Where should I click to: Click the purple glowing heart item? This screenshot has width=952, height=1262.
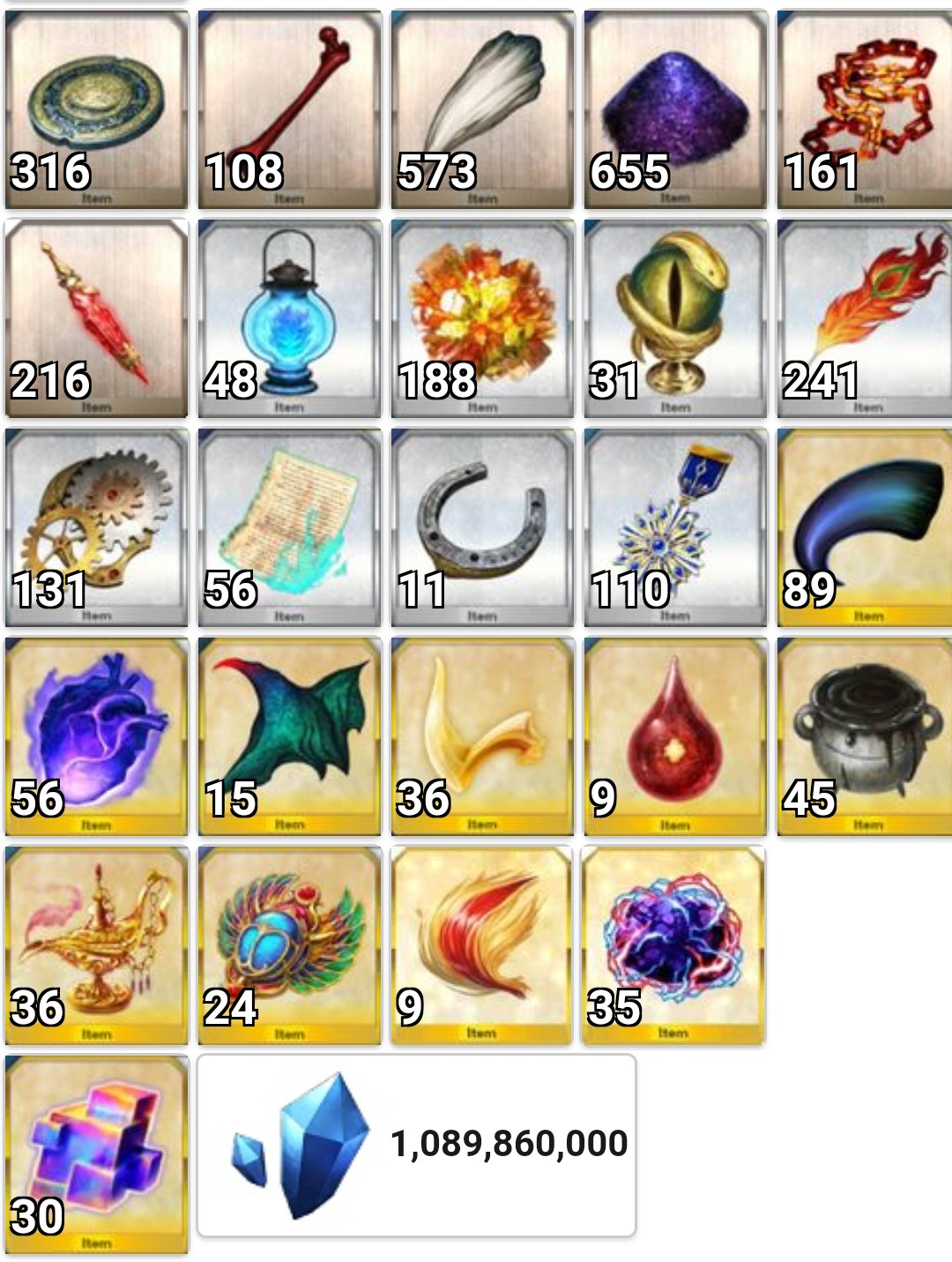click(x=96, y=736)
